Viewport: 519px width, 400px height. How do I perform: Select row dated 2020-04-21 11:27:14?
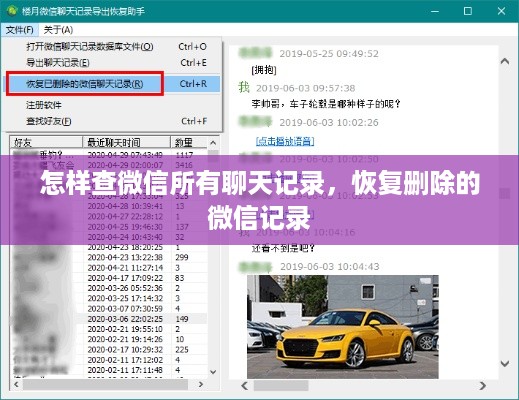point(109,268)
